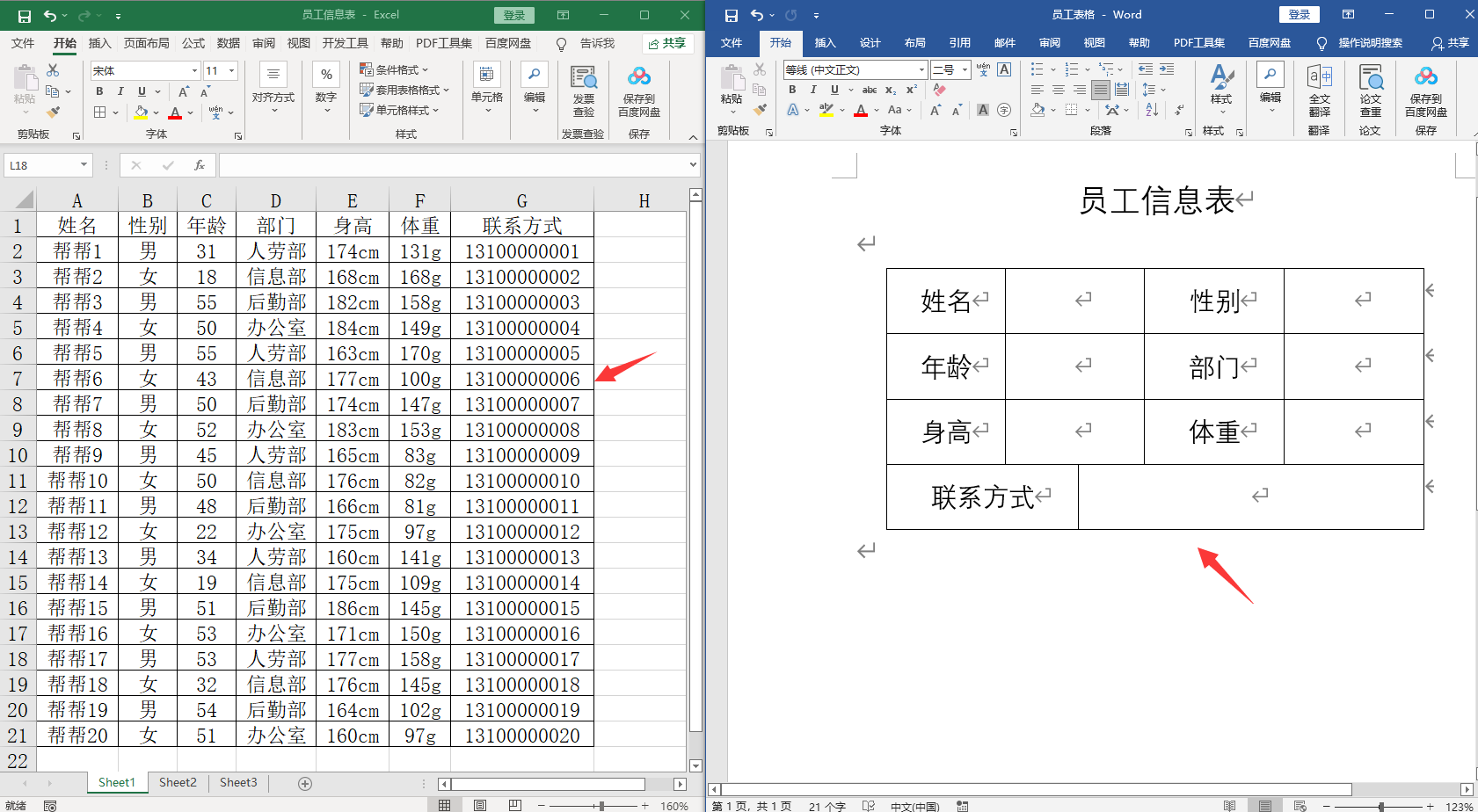This screenshot has height=812, width=1478.
Task: Open Word's font size dropdown (二号)
Action: pos(965,69)
